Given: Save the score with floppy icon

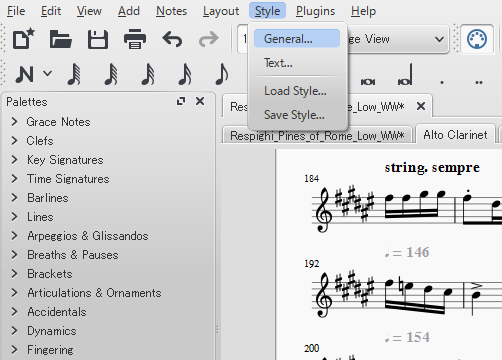Looking at the screenshot, I should click(x=98, y=39).
